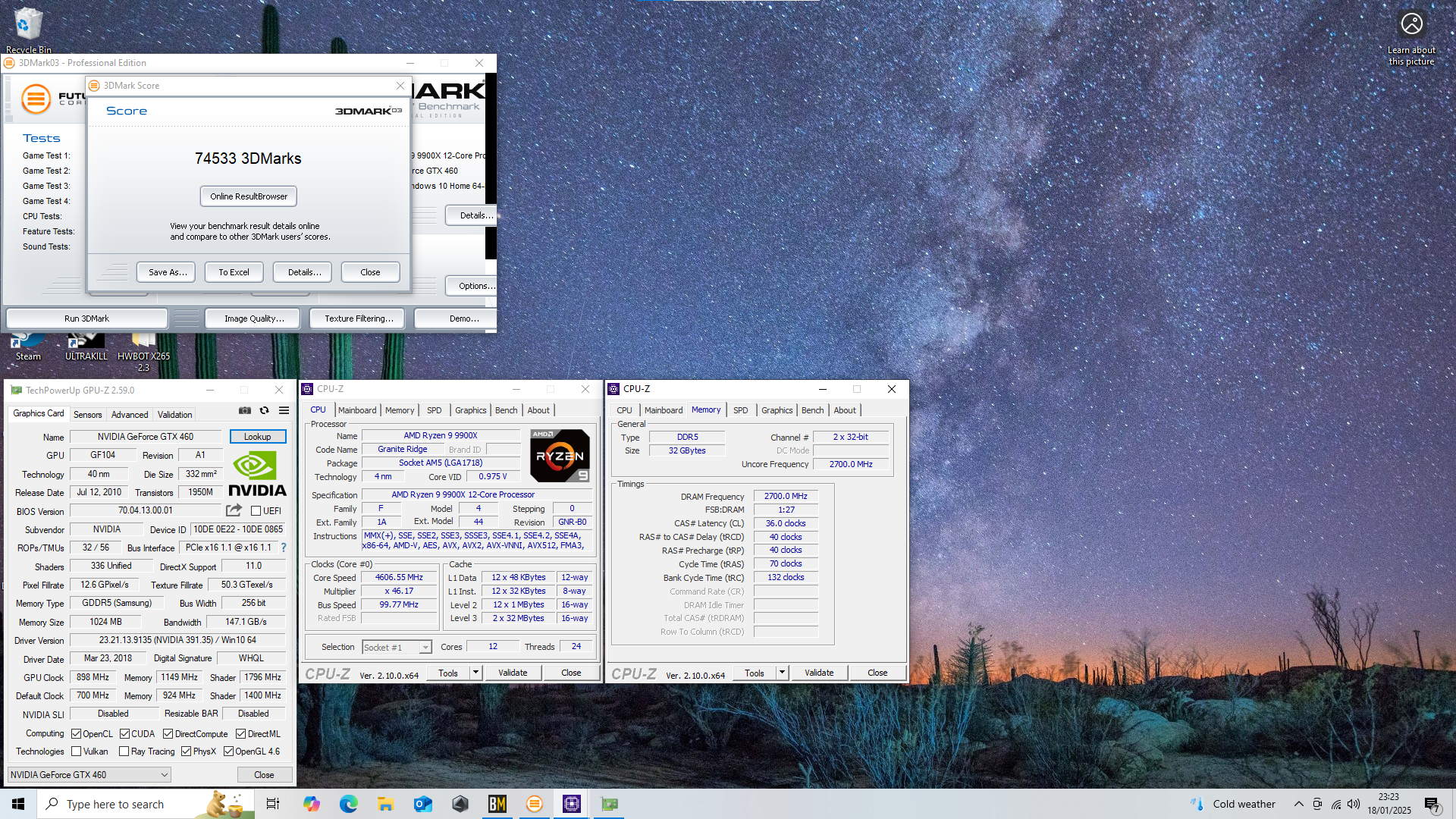Switch to the Sensors tab in GPU-Z
This screenshot has height=819, width=1456.
pos(87,415)
